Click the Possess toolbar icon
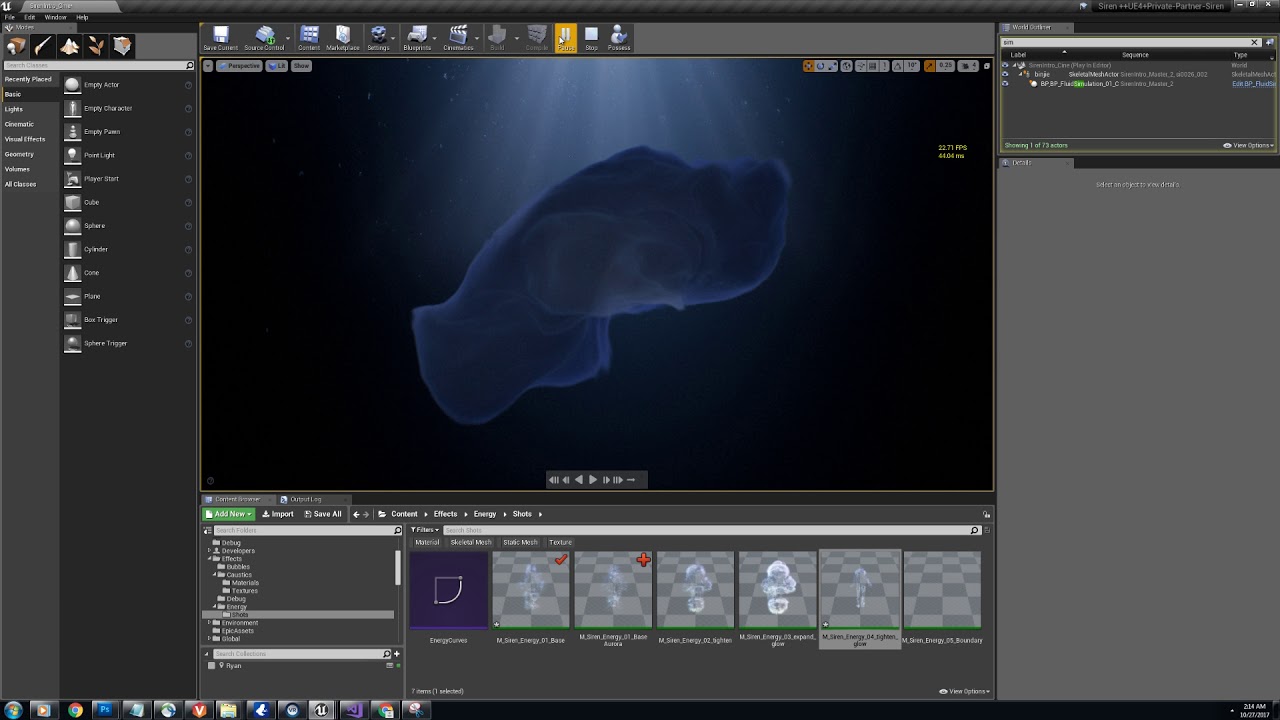 tap(619, 38)
